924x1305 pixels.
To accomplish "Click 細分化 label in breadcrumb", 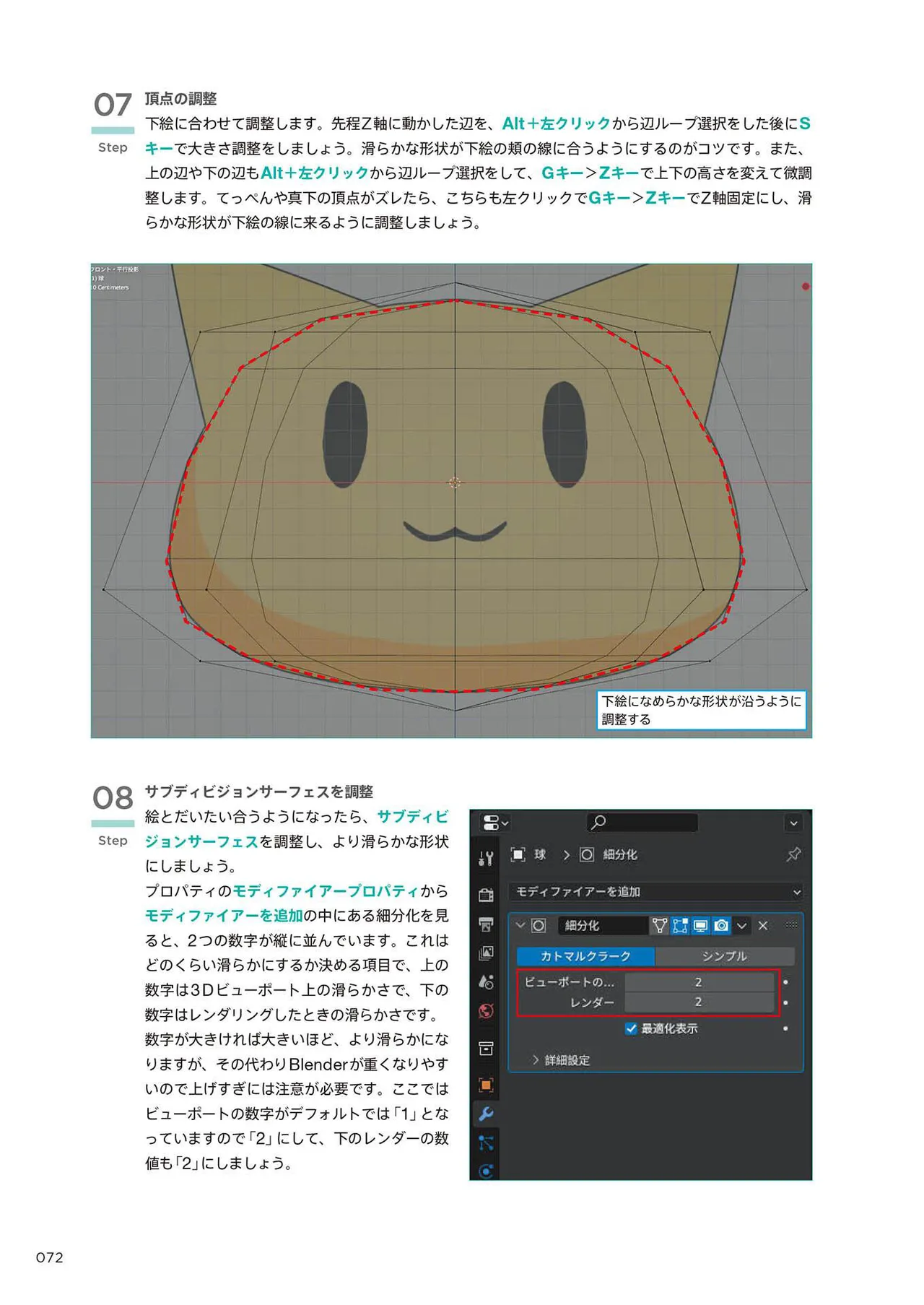I will click(620, 855).
